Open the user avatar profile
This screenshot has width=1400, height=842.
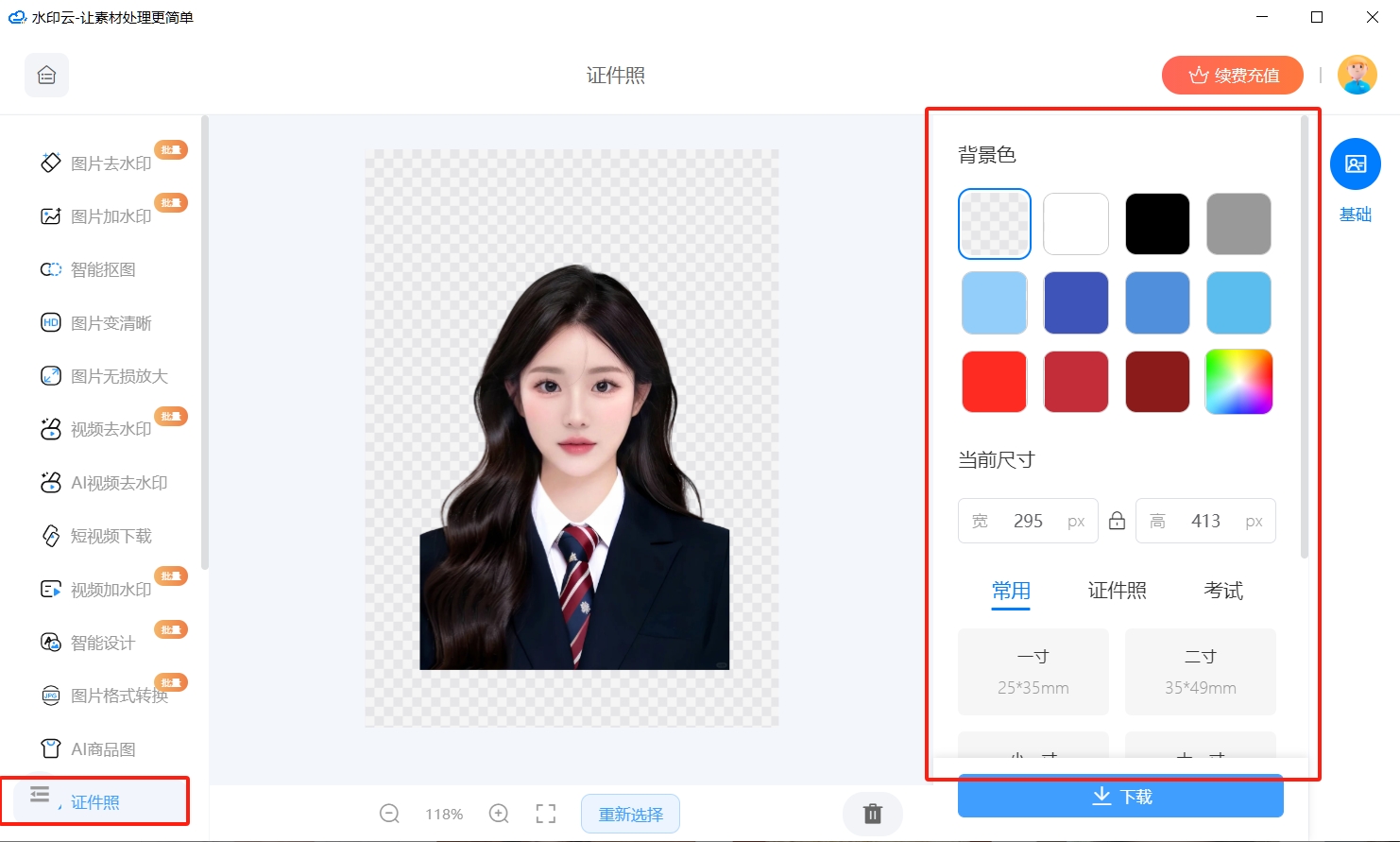pyautogui.click(x=1357, y=75)
